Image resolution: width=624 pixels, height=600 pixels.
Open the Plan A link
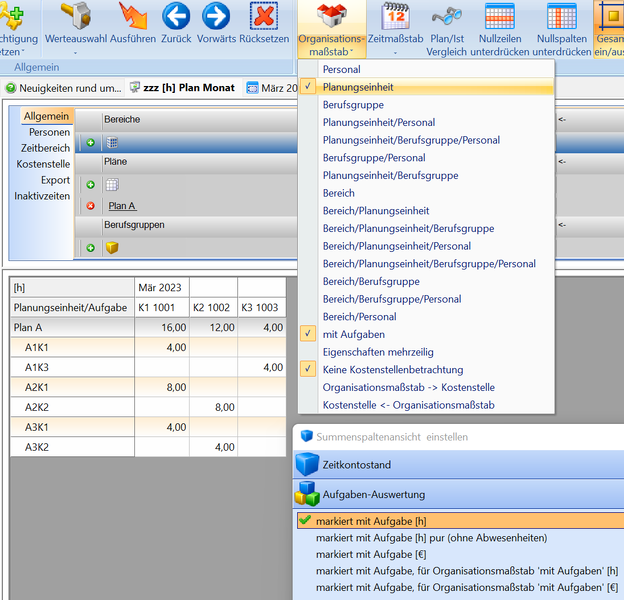pyautogui.click(x=121, y=206)
